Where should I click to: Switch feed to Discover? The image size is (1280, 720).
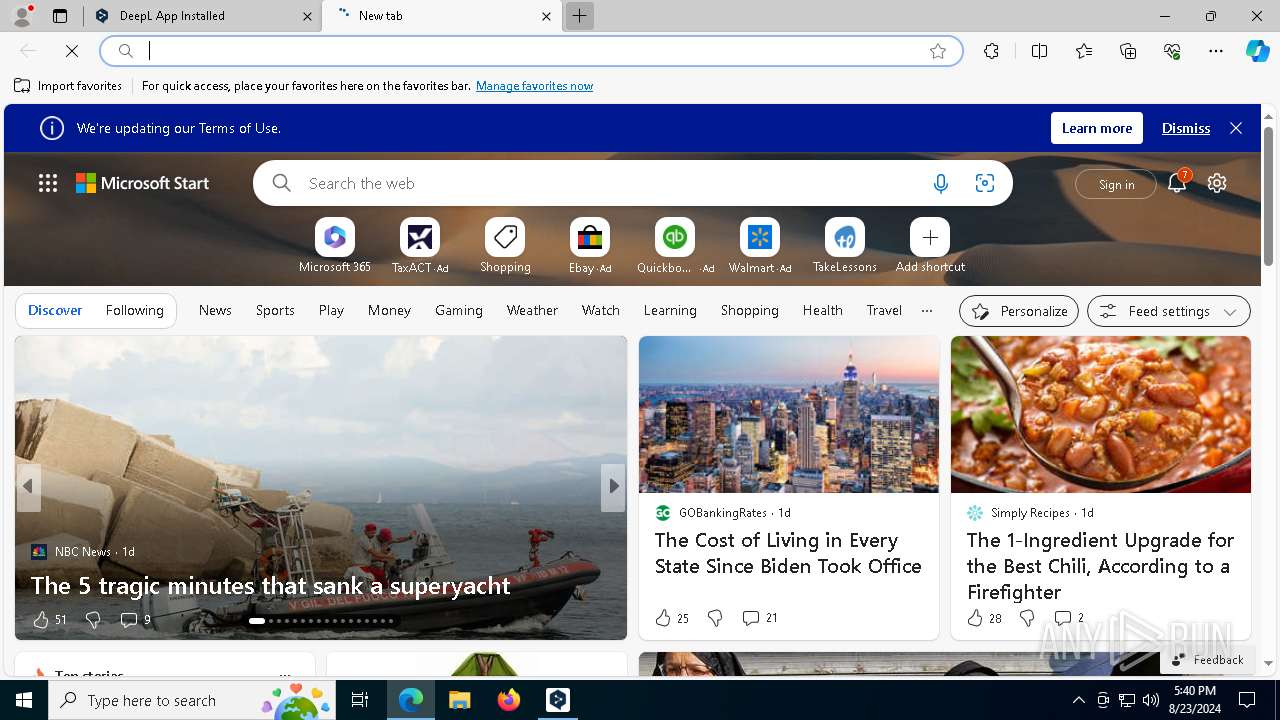[x=55, y=311]
